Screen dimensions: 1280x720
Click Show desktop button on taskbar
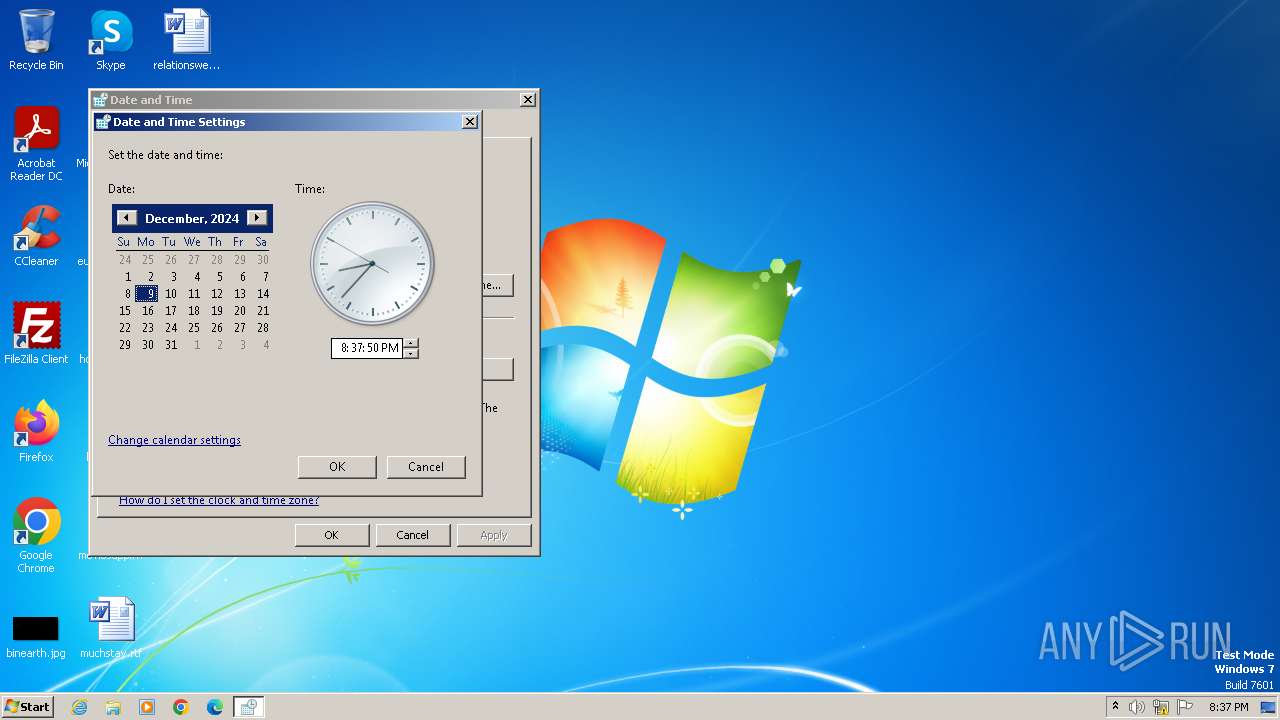1268,707
